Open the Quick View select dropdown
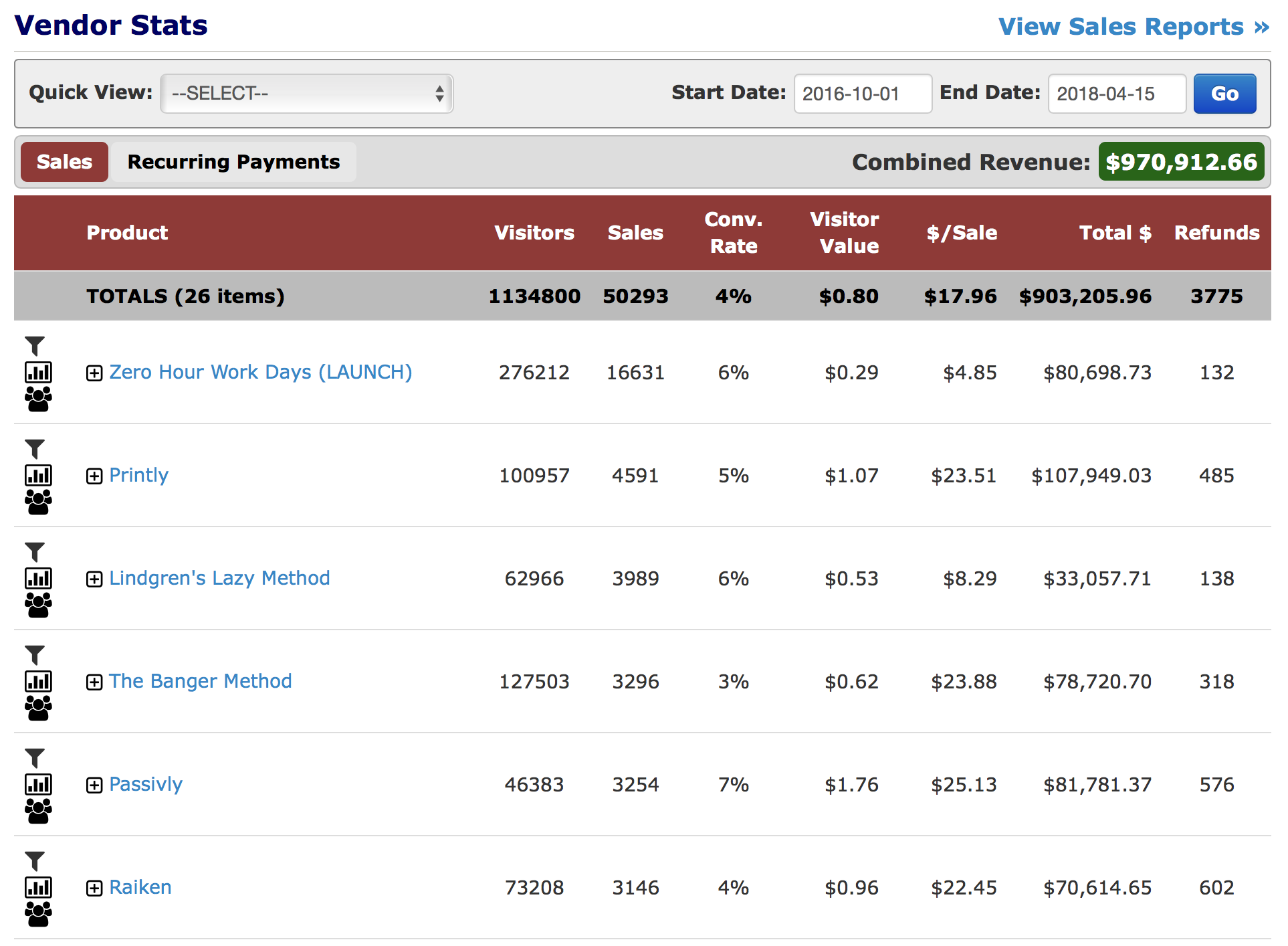Viewport: 1288px width, 946px height. click(307, 94)
